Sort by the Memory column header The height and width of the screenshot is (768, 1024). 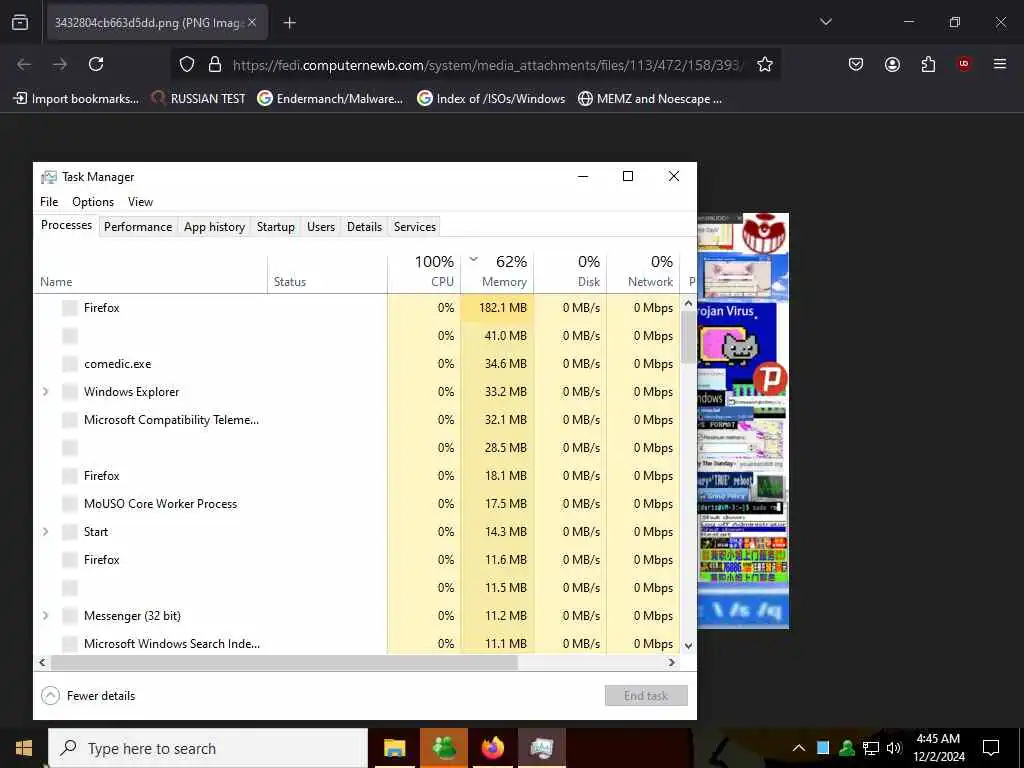[497, 272]
